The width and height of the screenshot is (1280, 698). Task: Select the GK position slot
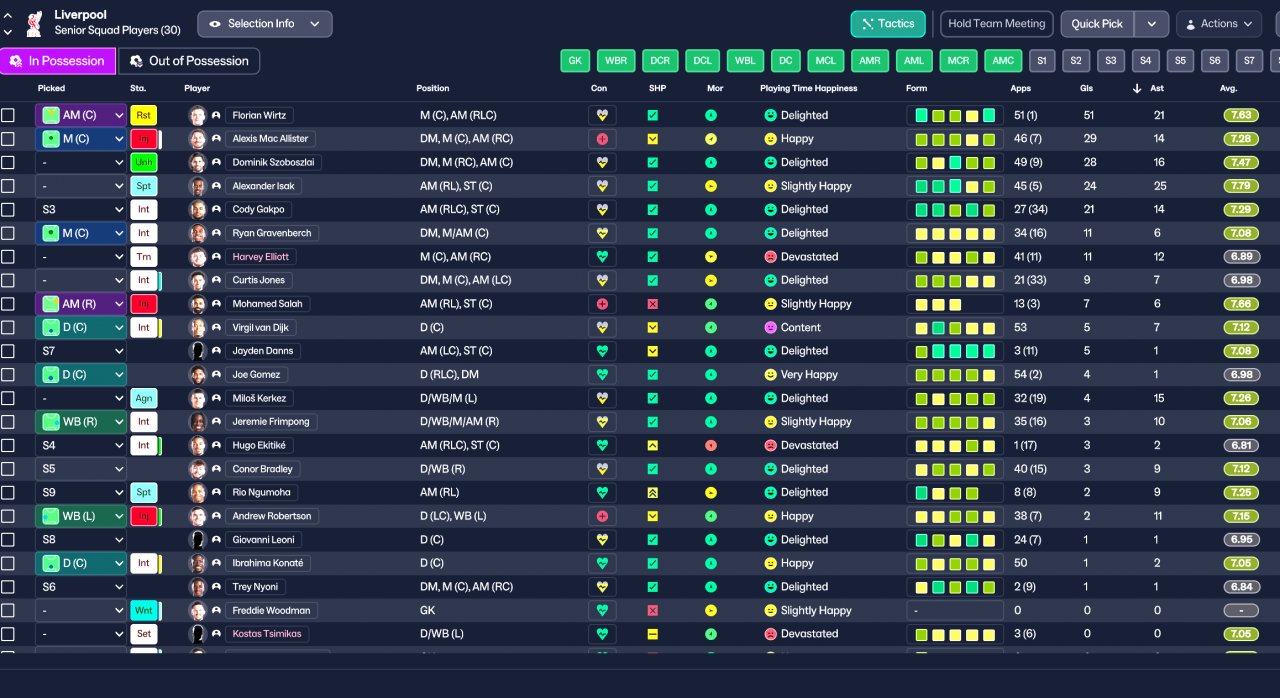575,61
